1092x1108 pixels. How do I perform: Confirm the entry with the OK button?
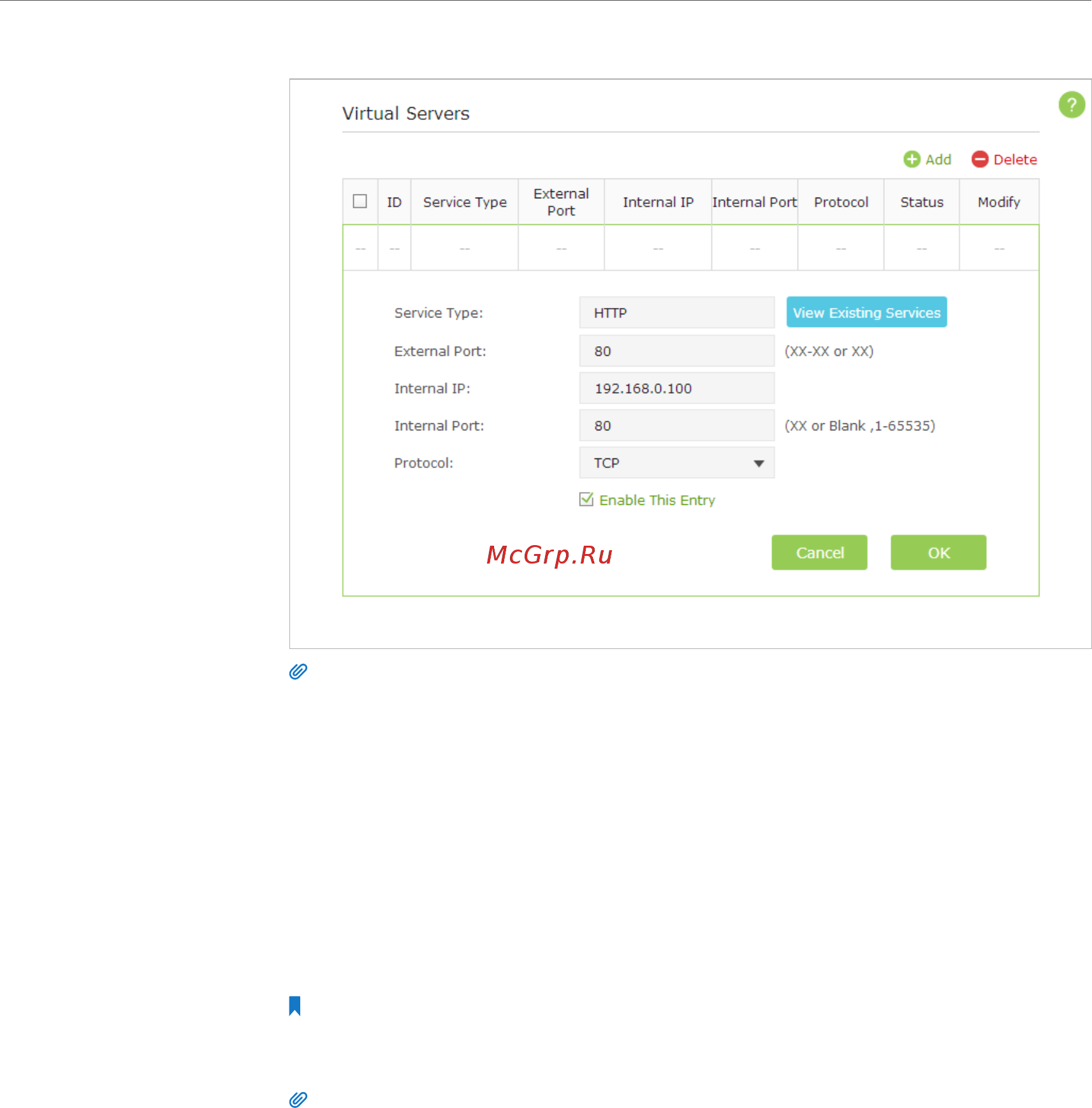pyautogui.click(x=938, y=553)
